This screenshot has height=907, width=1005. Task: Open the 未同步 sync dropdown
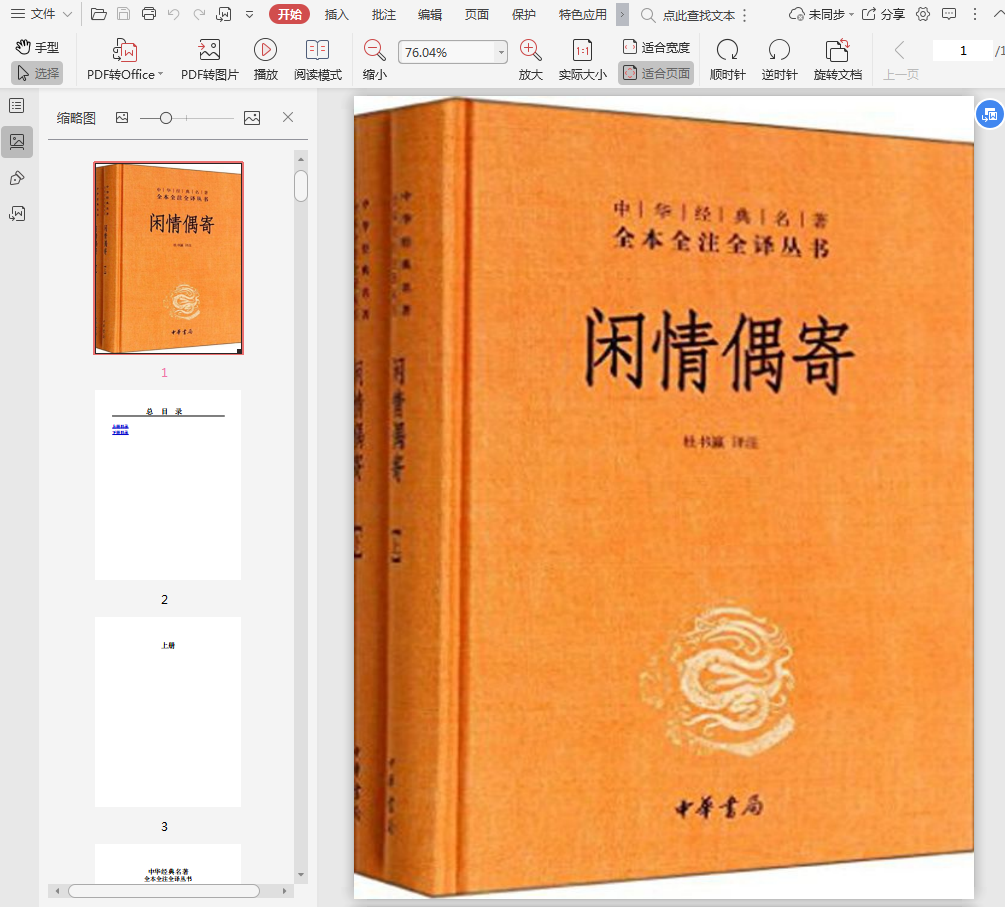(821, 14)
